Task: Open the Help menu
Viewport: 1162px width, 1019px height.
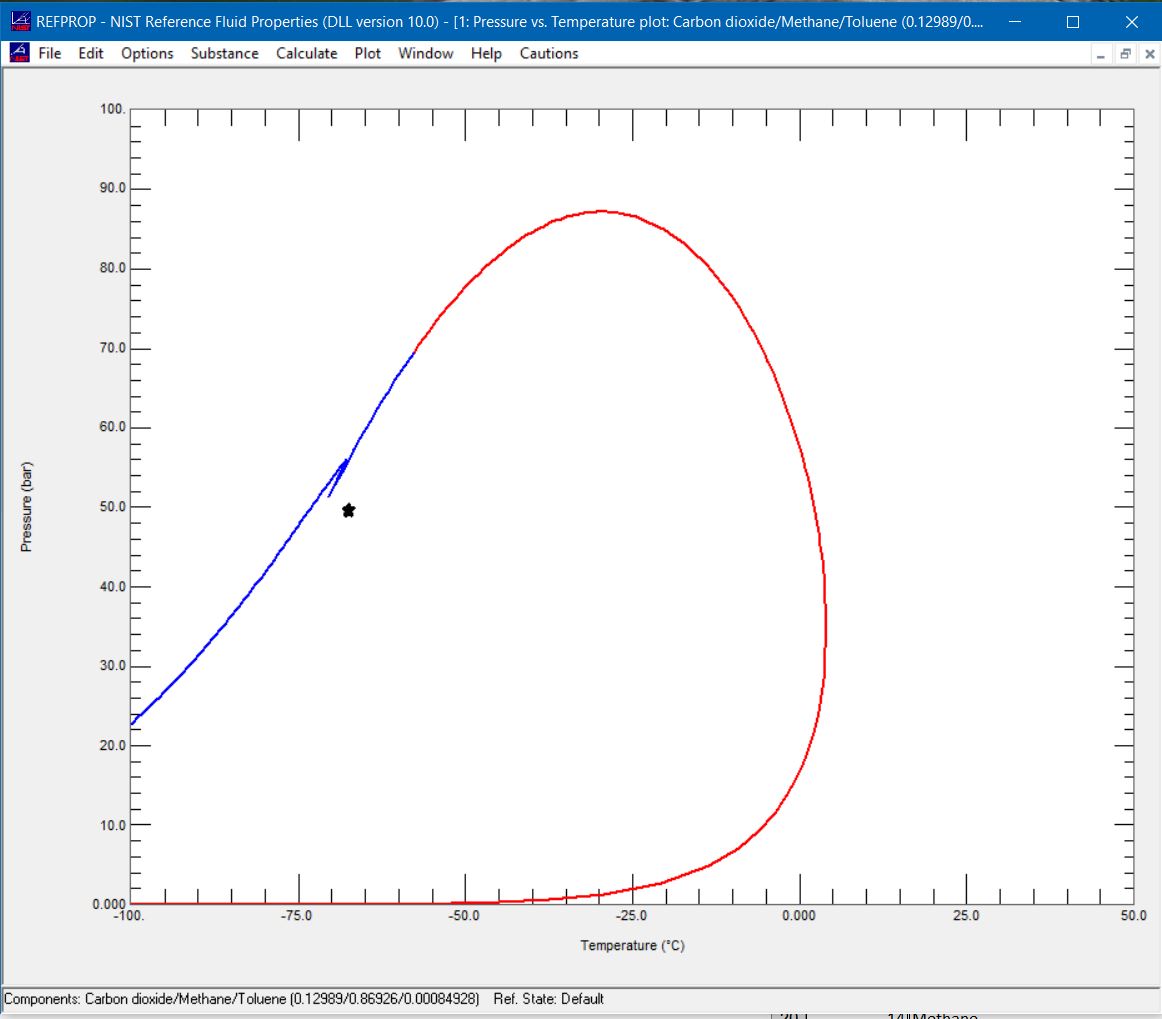Action: tap(486, 53)
